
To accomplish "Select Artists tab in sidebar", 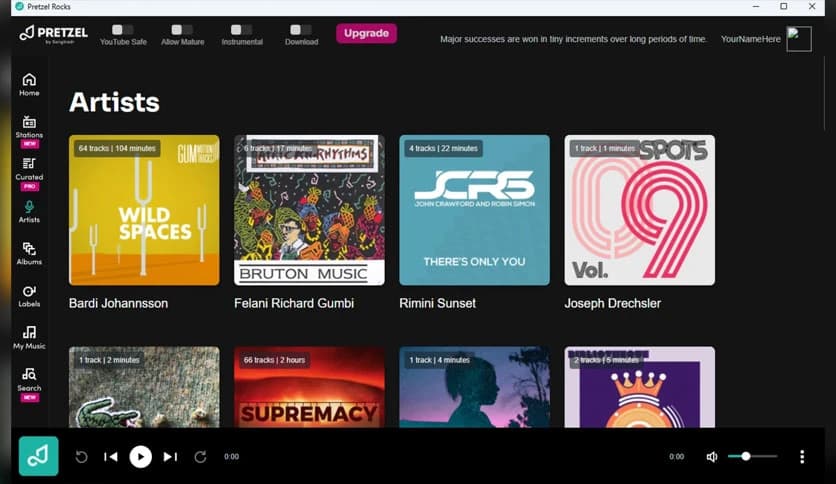I will click(x=29, y=211).
